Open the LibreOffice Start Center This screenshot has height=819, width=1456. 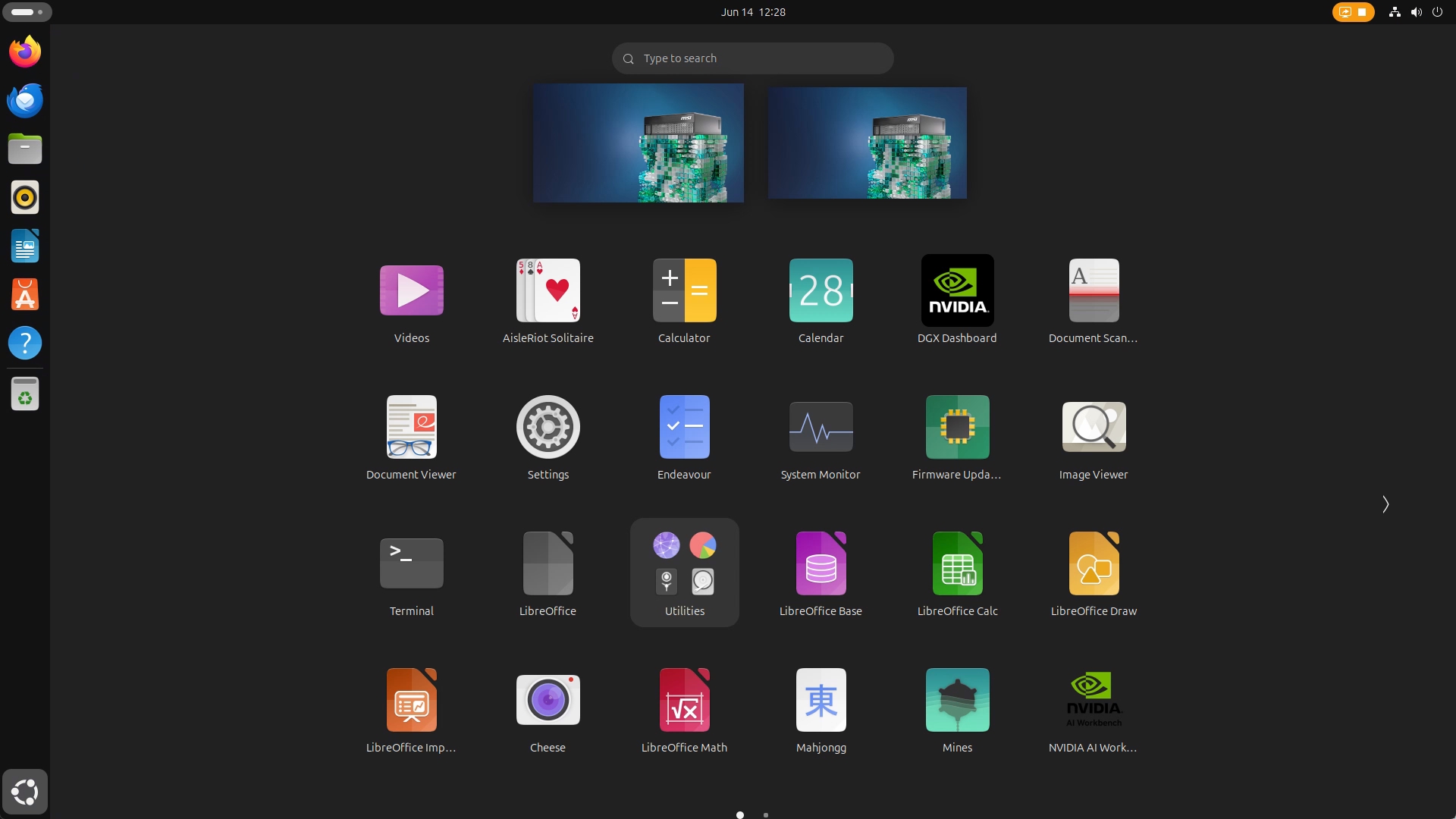click(x=548, y=574)
